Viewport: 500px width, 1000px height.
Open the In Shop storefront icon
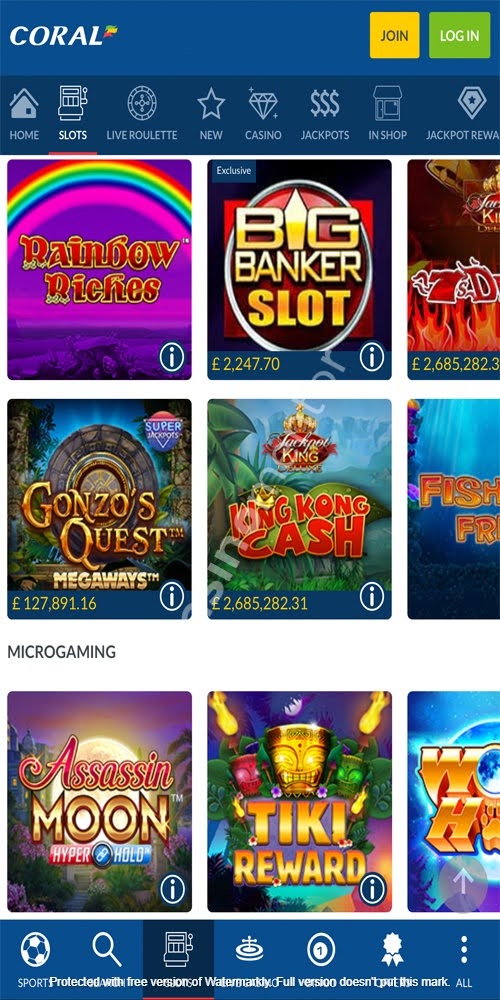click(387, 103)
